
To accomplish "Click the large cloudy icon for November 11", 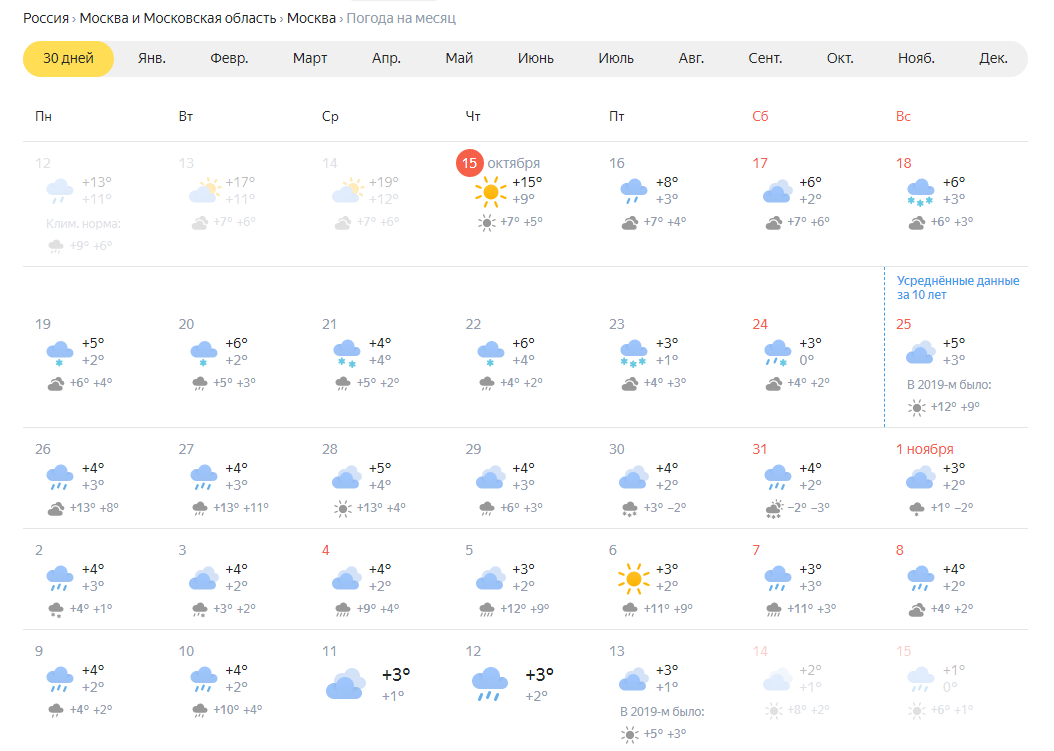I will click(x=345, y=684).
